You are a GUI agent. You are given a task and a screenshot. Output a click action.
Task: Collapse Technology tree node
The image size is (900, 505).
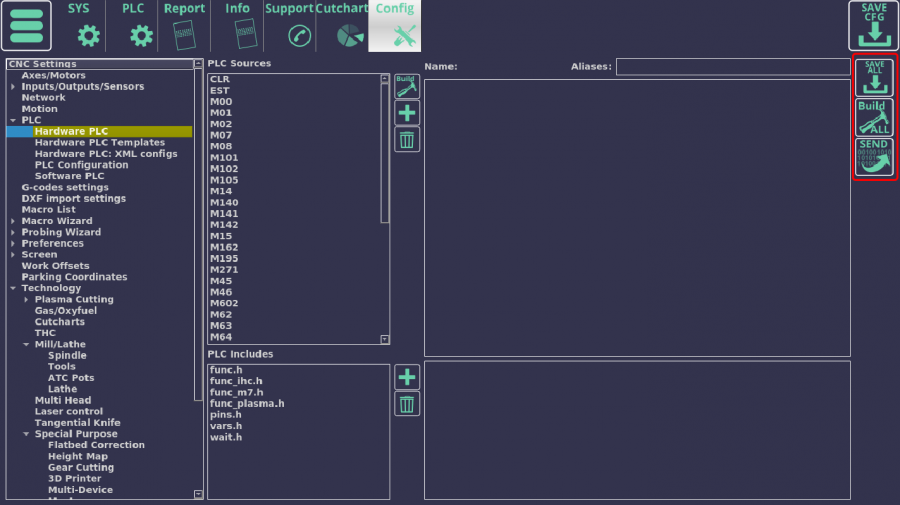(13, 288)
